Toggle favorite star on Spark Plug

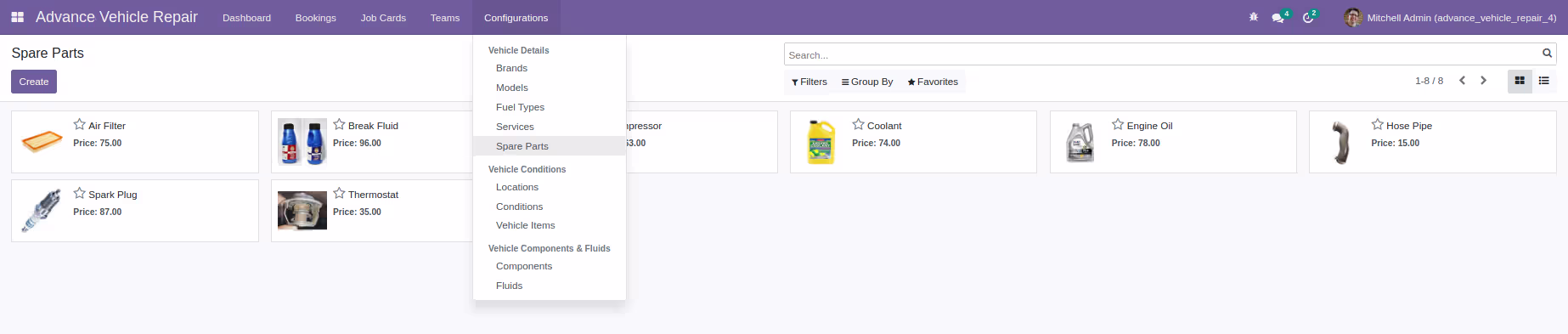[x=80, y=193]
